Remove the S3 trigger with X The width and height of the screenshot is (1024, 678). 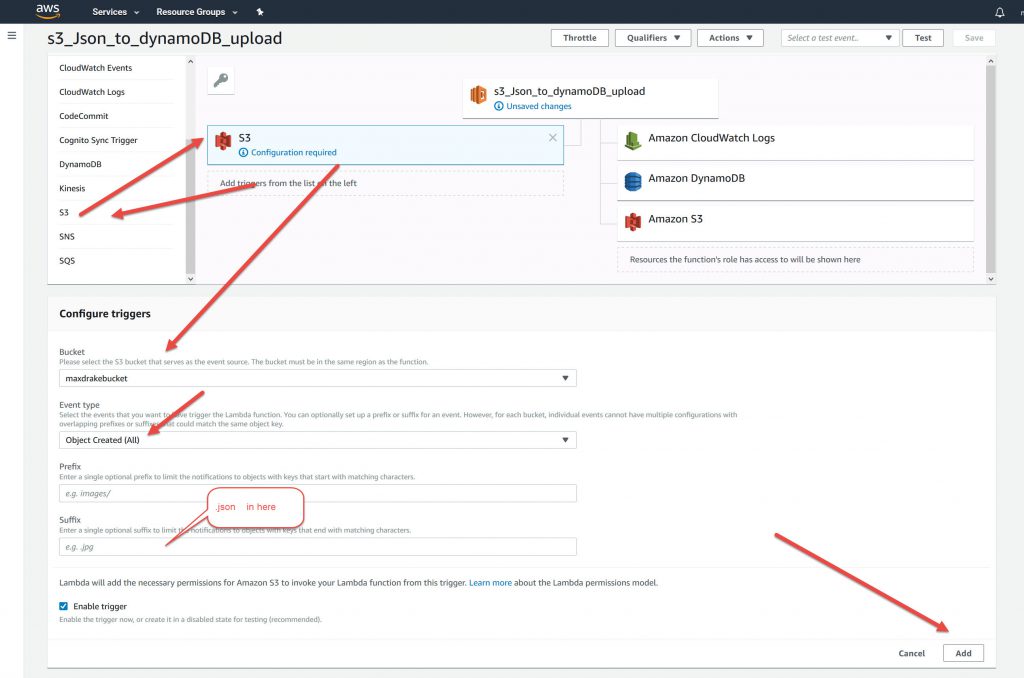coord(553,138)
